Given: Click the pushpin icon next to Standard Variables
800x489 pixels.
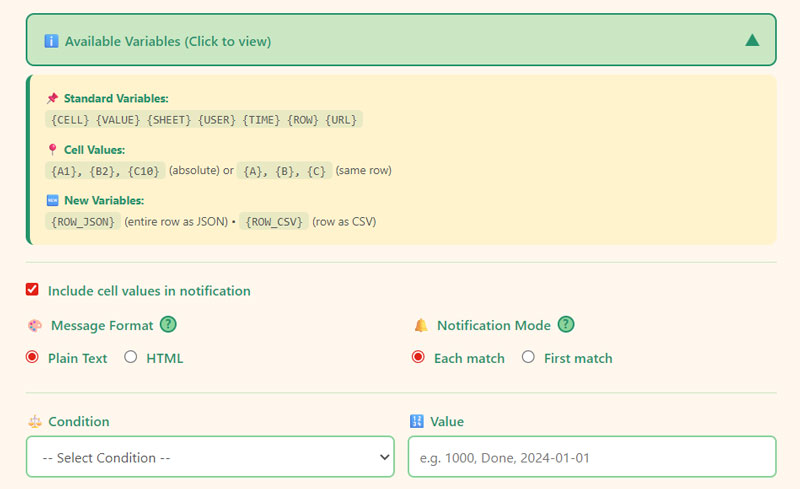Looking at the screenshot, I should coord(52,98).
